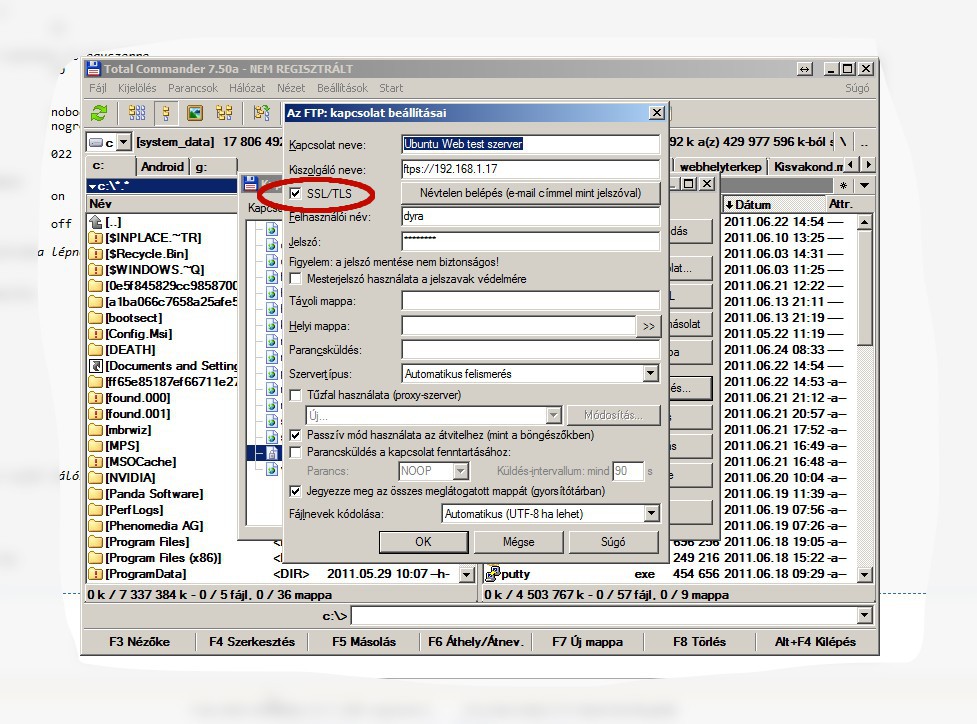Enable master password protection checkbox

pos(295,279)
